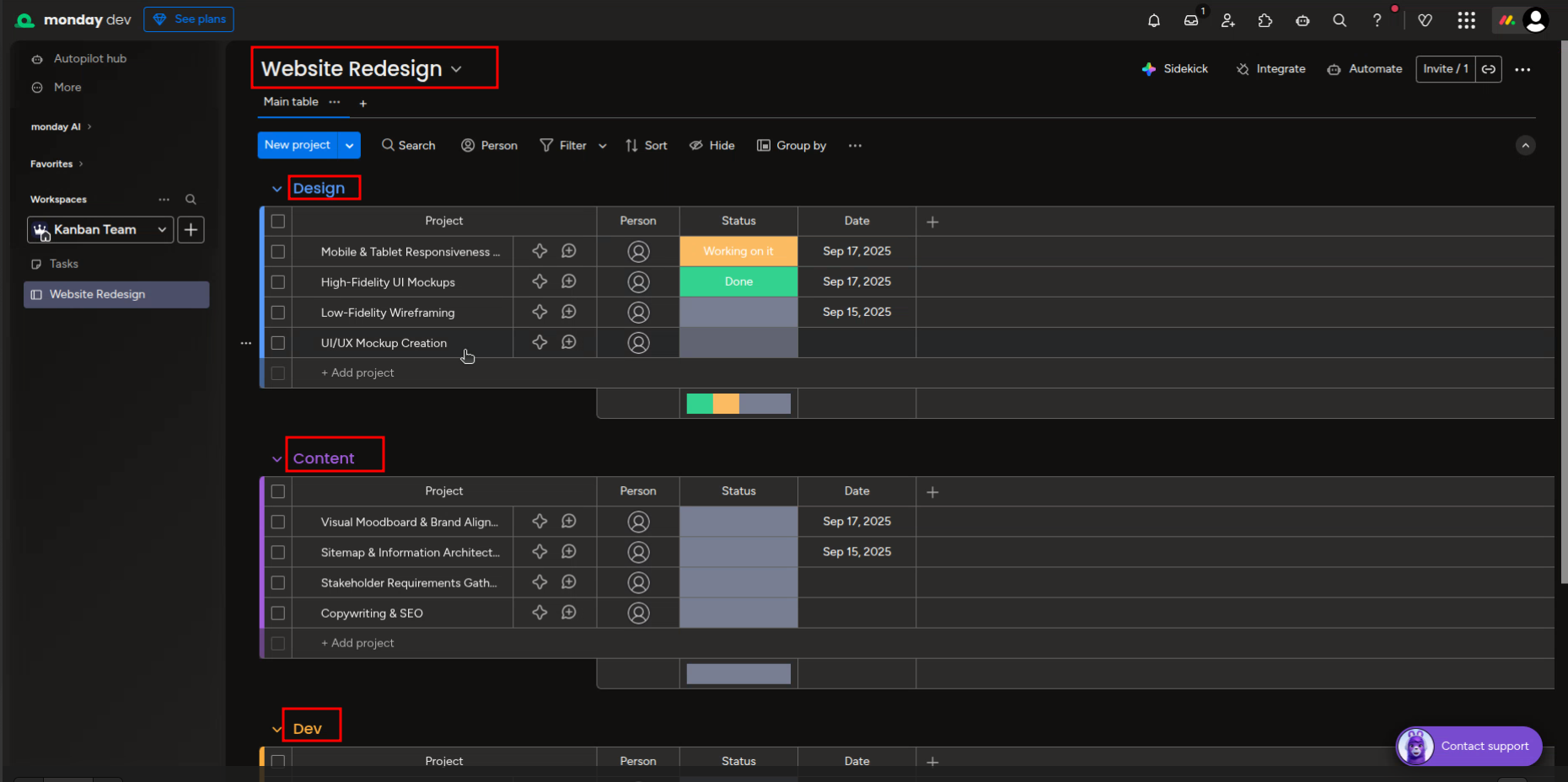Click the heart favorites icon in top bar

1426,20
